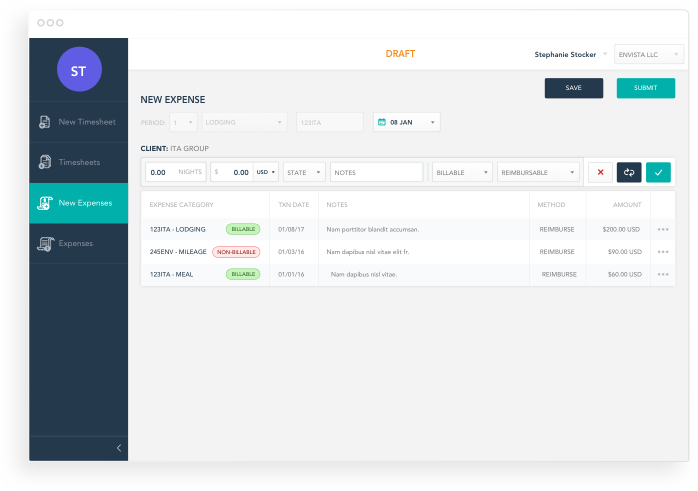The image size is (698, 491).
Task: Expand the State dropdown
Action: tap(304, 172)
